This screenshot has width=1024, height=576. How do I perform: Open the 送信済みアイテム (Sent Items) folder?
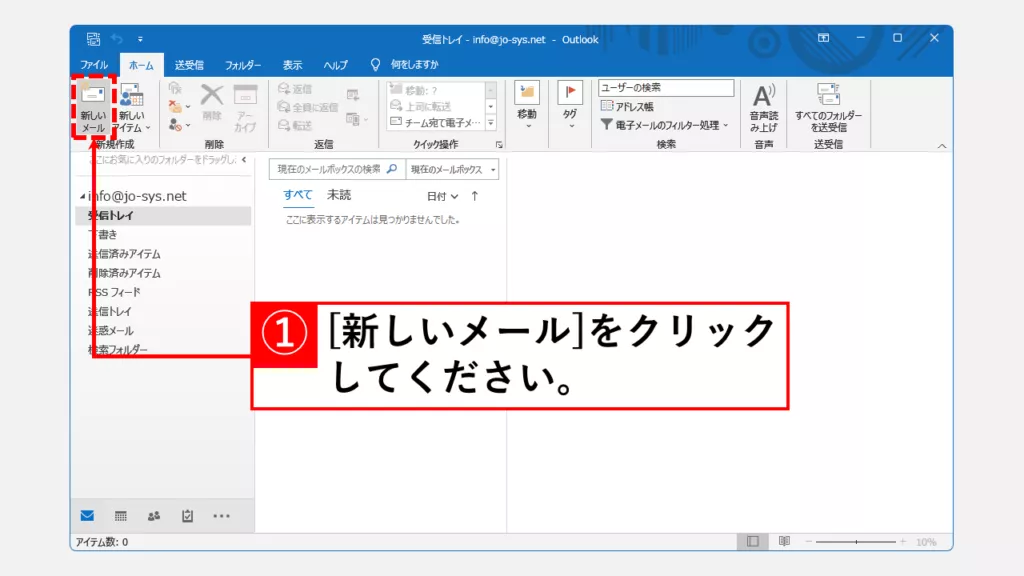pos(124,254)
